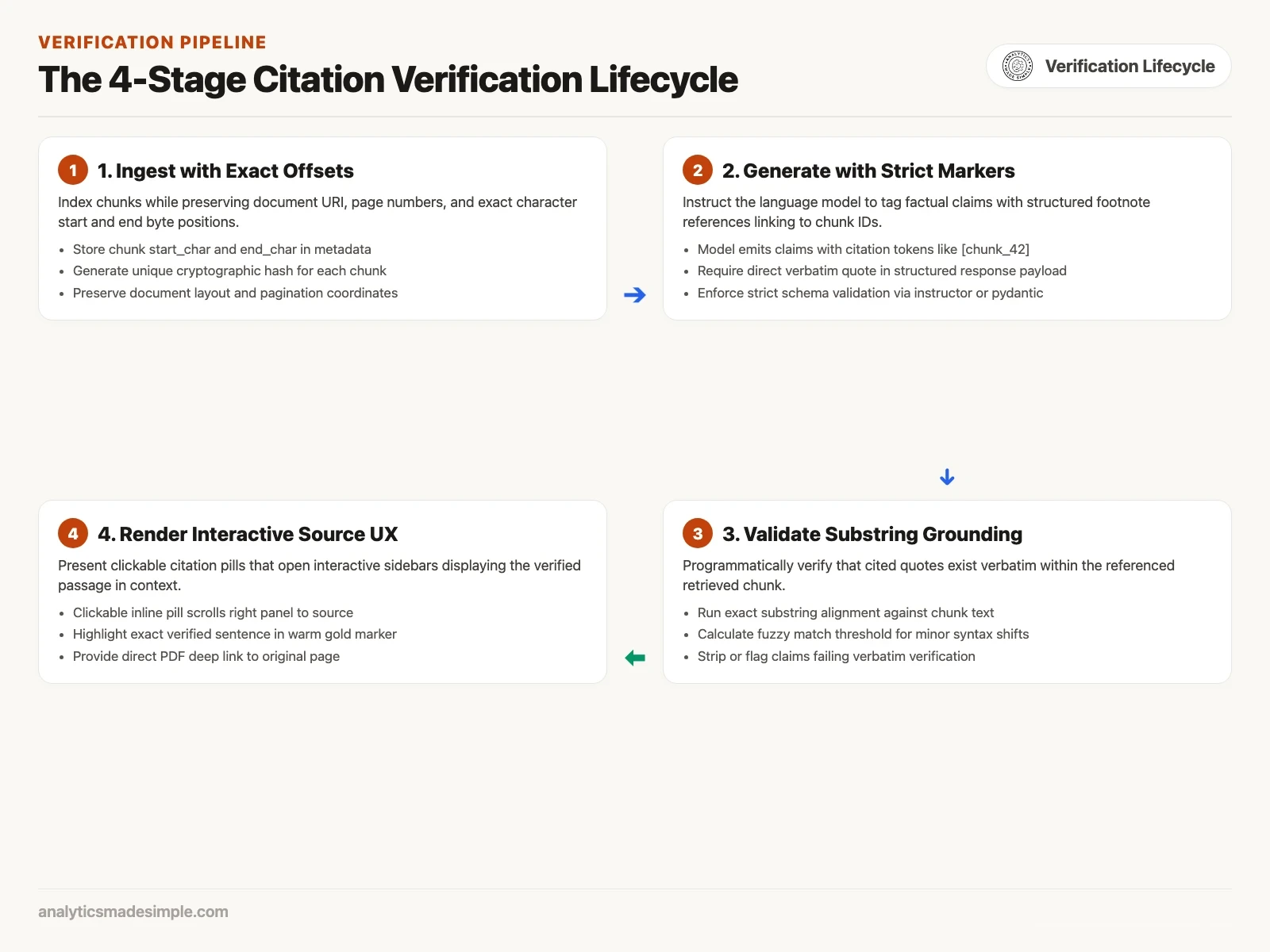Click the description starting 'Present clickable citation pills'
This screenshot has width=1270, height=952.
[319, 575]
